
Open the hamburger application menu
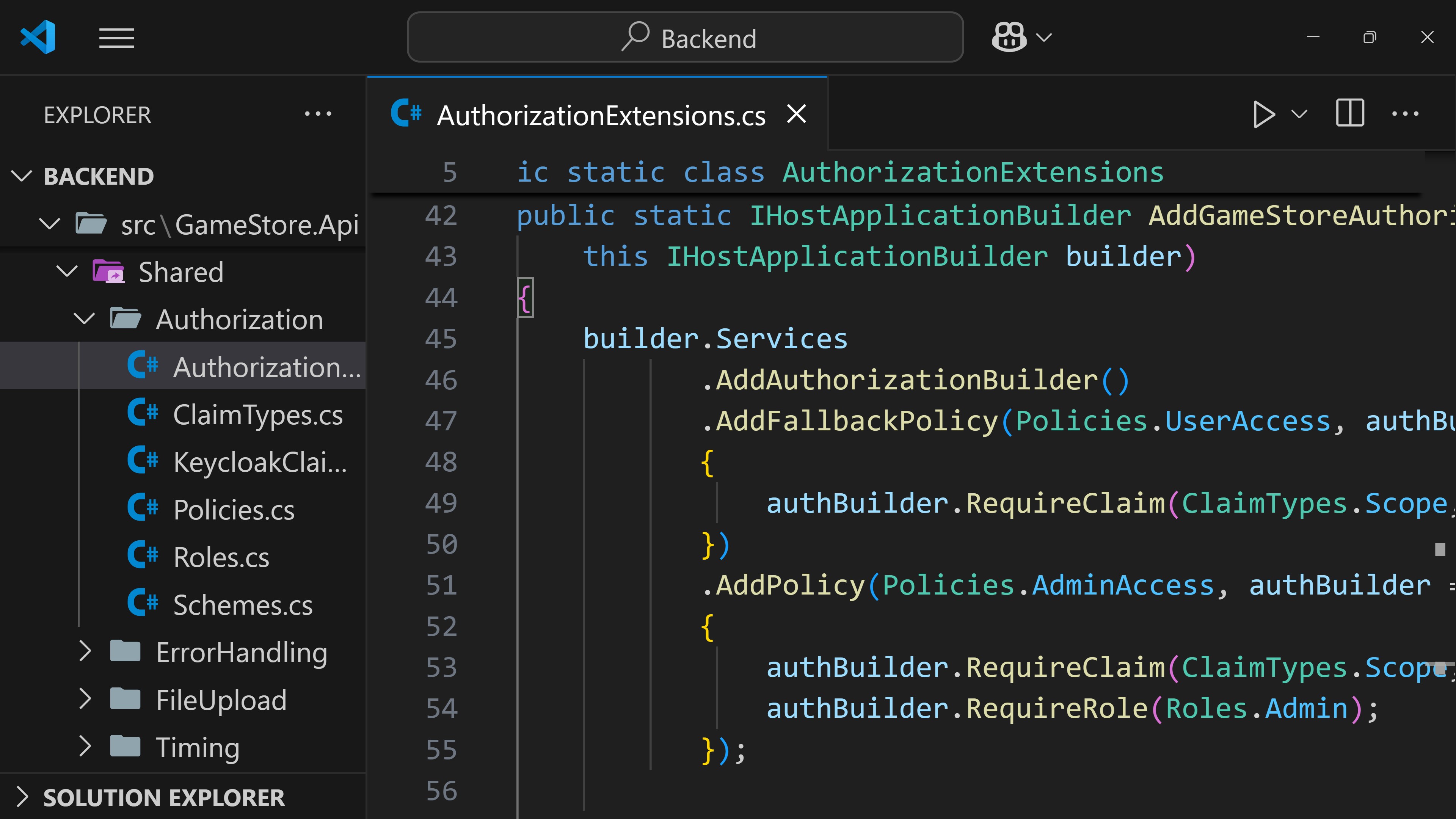point(116,38)
